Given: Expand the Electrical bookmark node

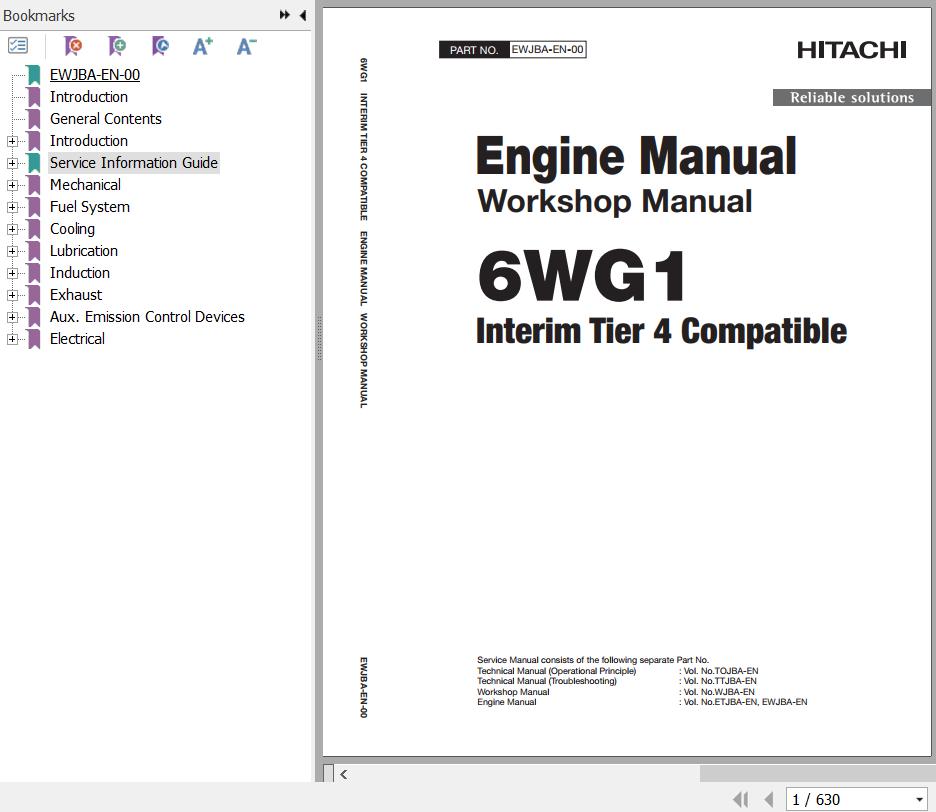Looking at the screenshot, I should pos(12,339).
